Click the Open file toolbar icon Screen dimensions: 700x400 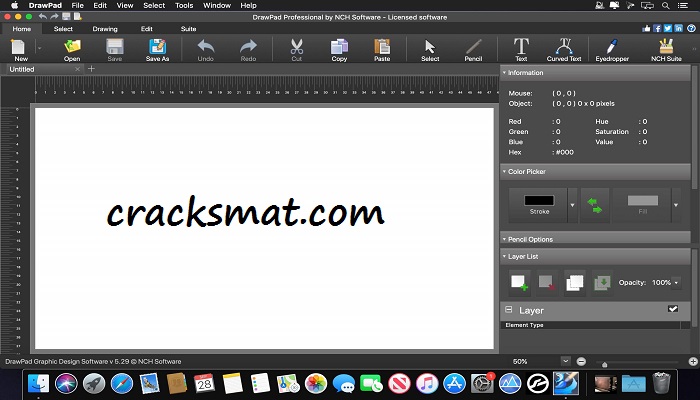(x=72, y=50)
